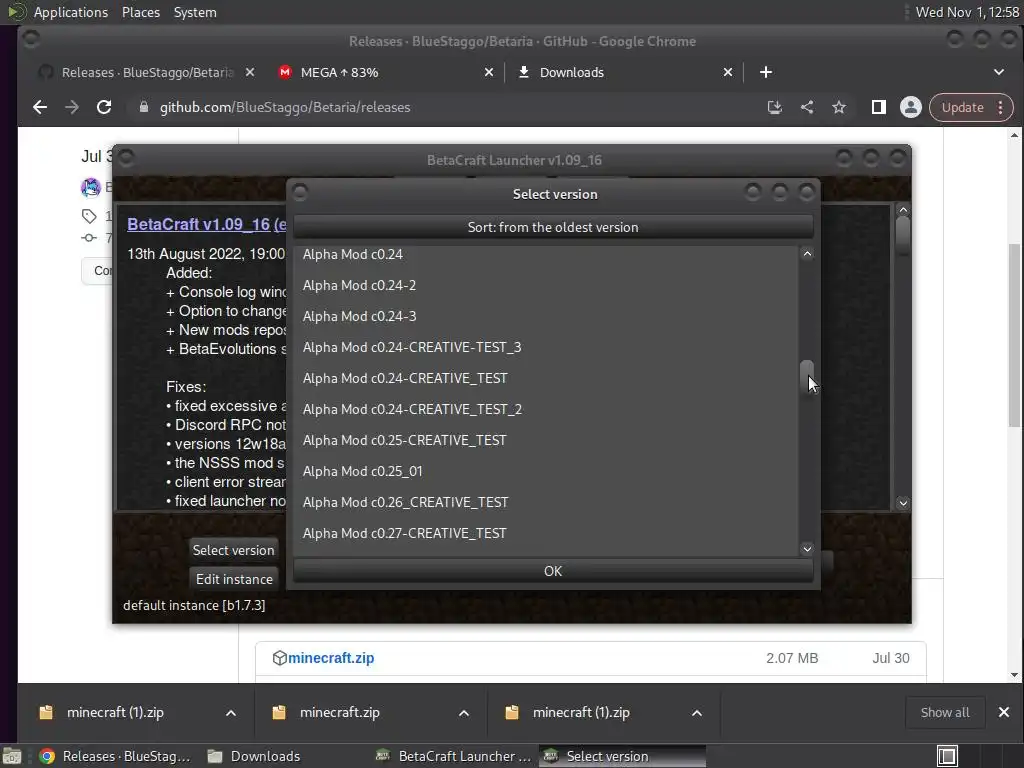
Task: Click Chrome page scrollbar down arrow
Action: [1014, 675]
